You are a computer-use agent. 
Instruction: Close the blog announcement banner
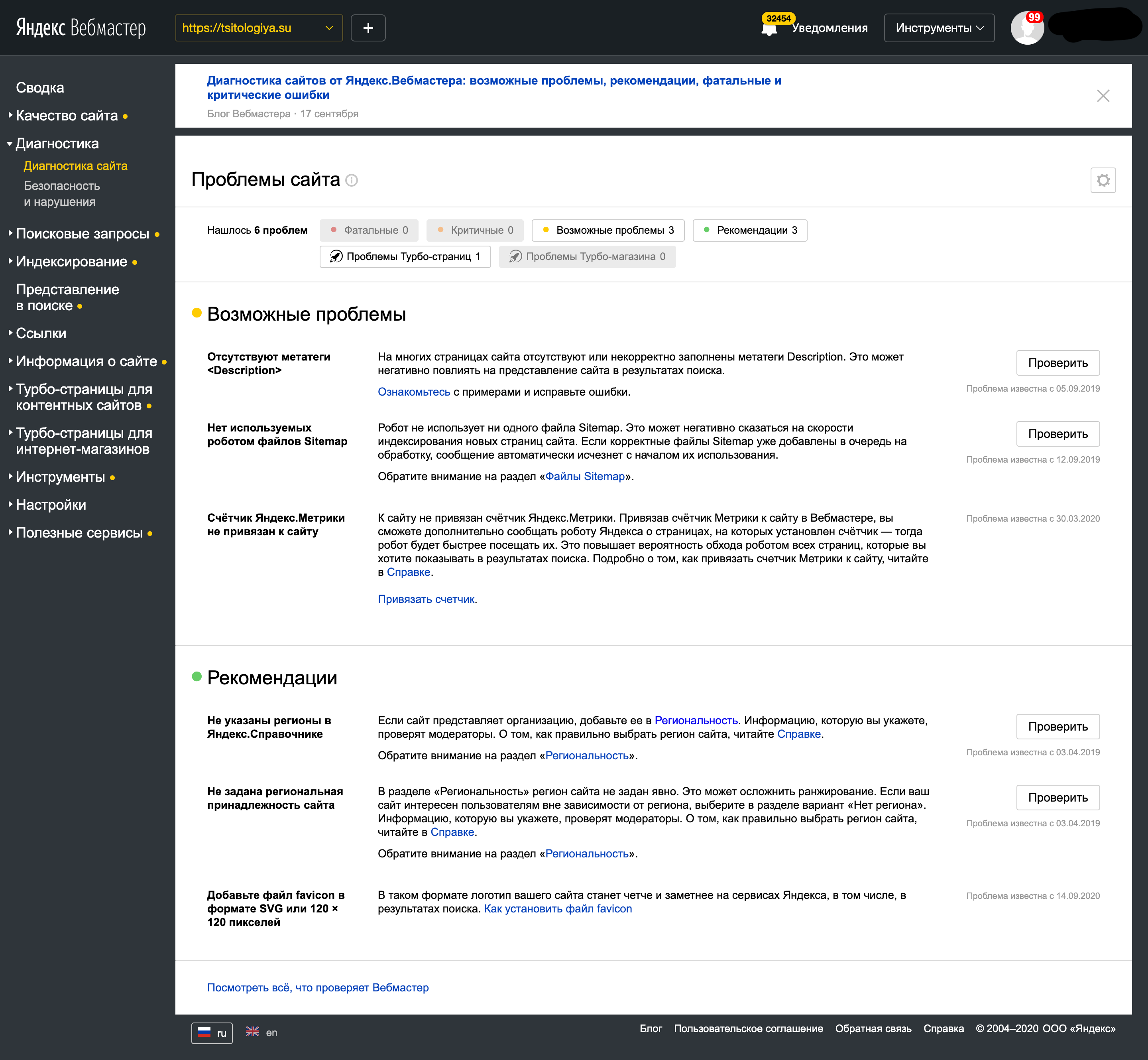pyautogui.click(x=1102, y=96)
